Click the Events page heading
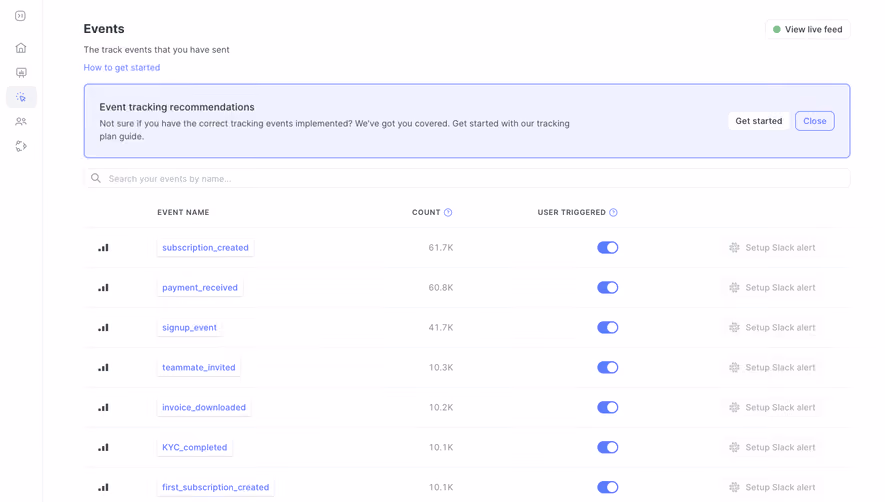The width and height of the screenshot is (885, 502). click(x=104, y=29)
